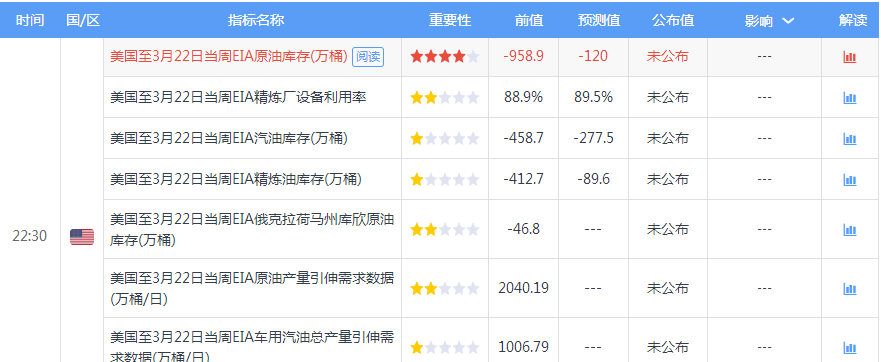Click the 时间 column header
Viewport: 881px width, 362px height.
point(29,21)
